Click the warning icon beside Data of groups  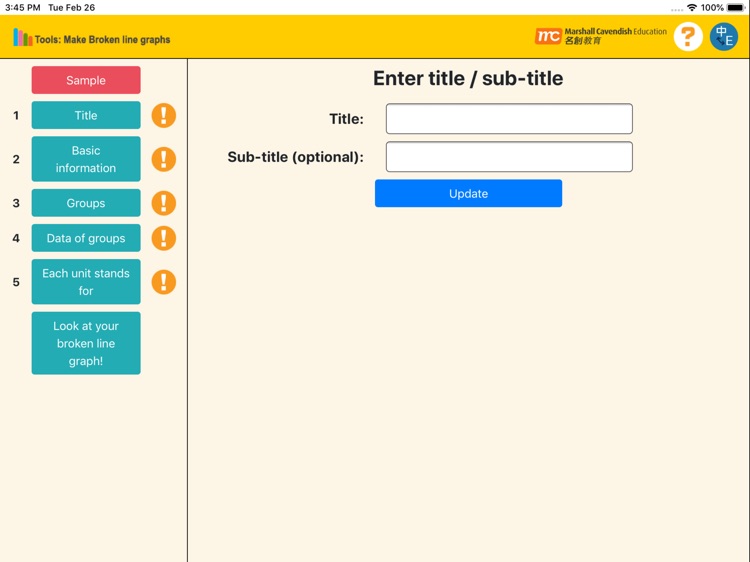point(164,238)
